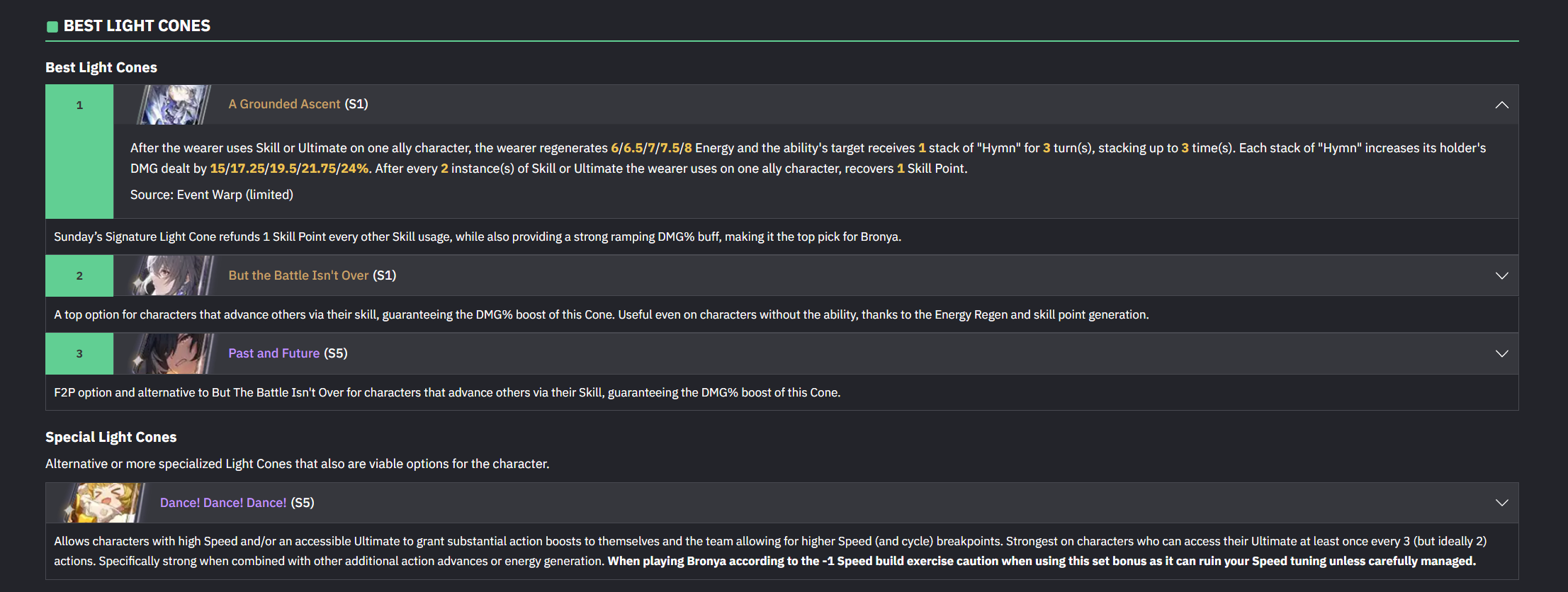Collapse the A Grounded Ascent entry chevron
1568x592 pixels.
1501,105
